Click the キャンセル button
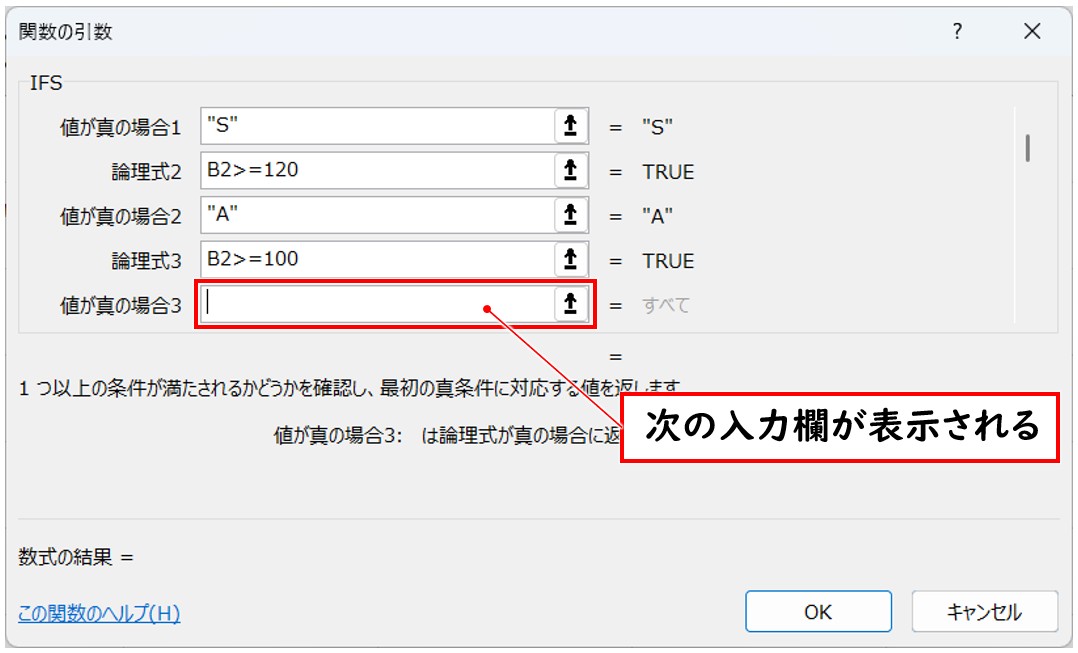This screenshot has height=653, width=1078. (984, 611)
